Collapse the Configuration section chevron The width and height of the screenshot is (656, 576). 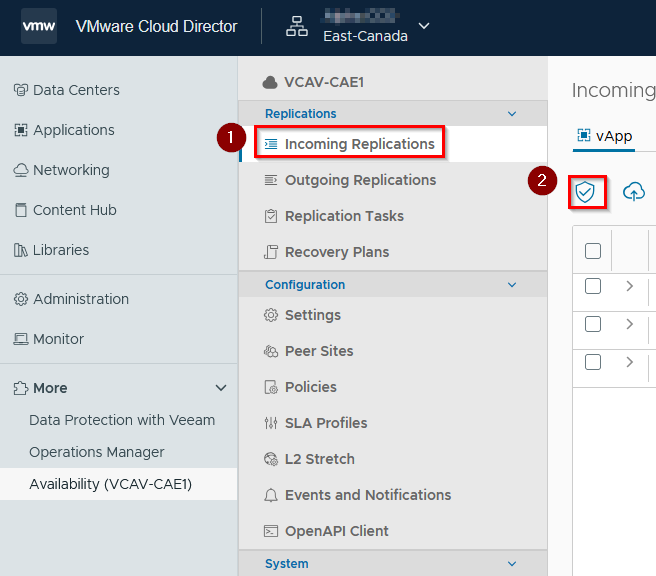coord(512,285)
